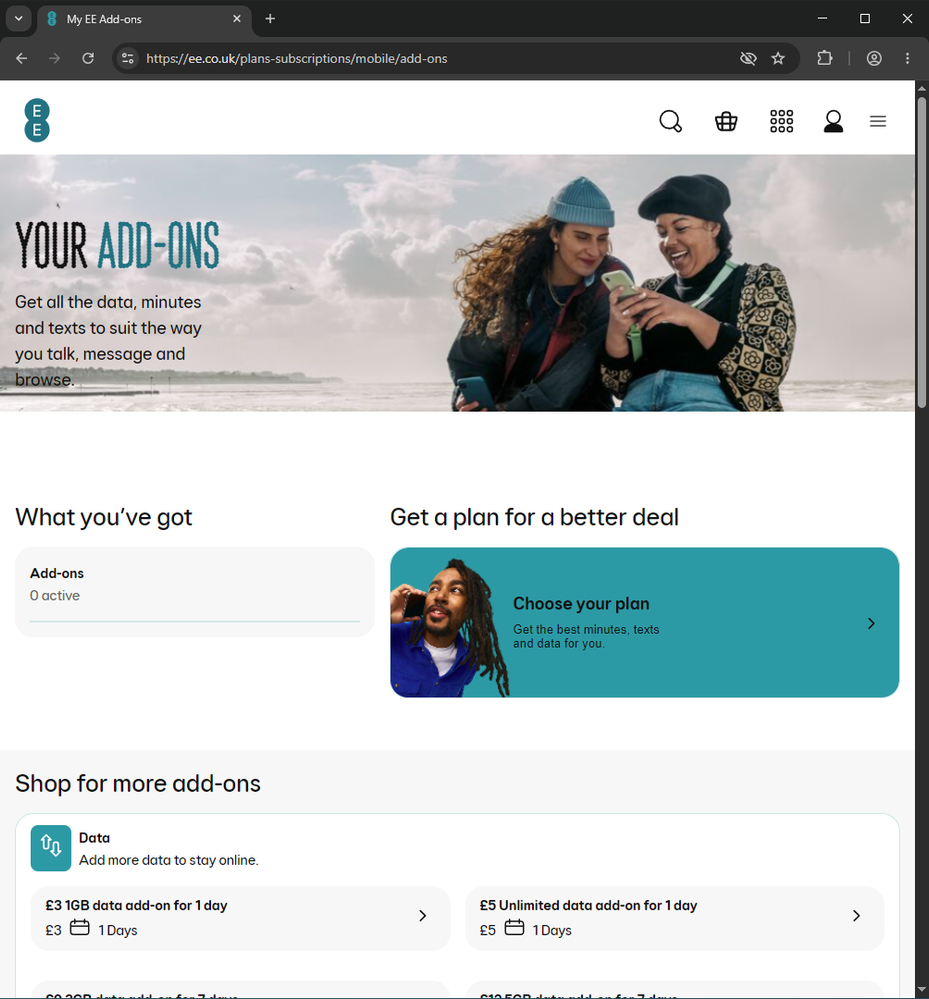The width and height of the screenshot is (929, 999).
Task: Click the browser forward arrow
Action: click(x=55, y=59)
